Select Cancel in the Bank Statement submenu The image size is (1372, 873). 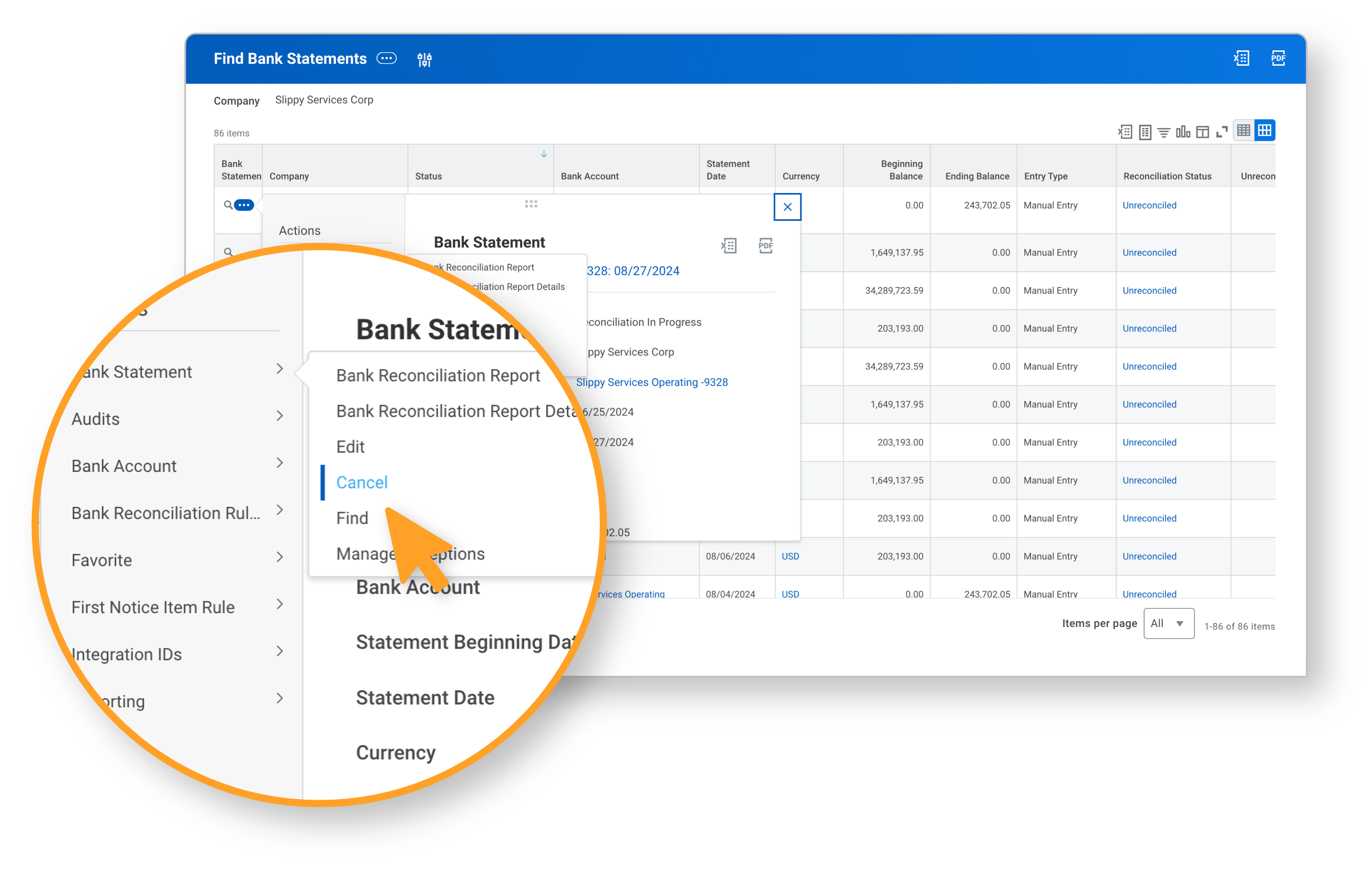(x=362, y=482)
